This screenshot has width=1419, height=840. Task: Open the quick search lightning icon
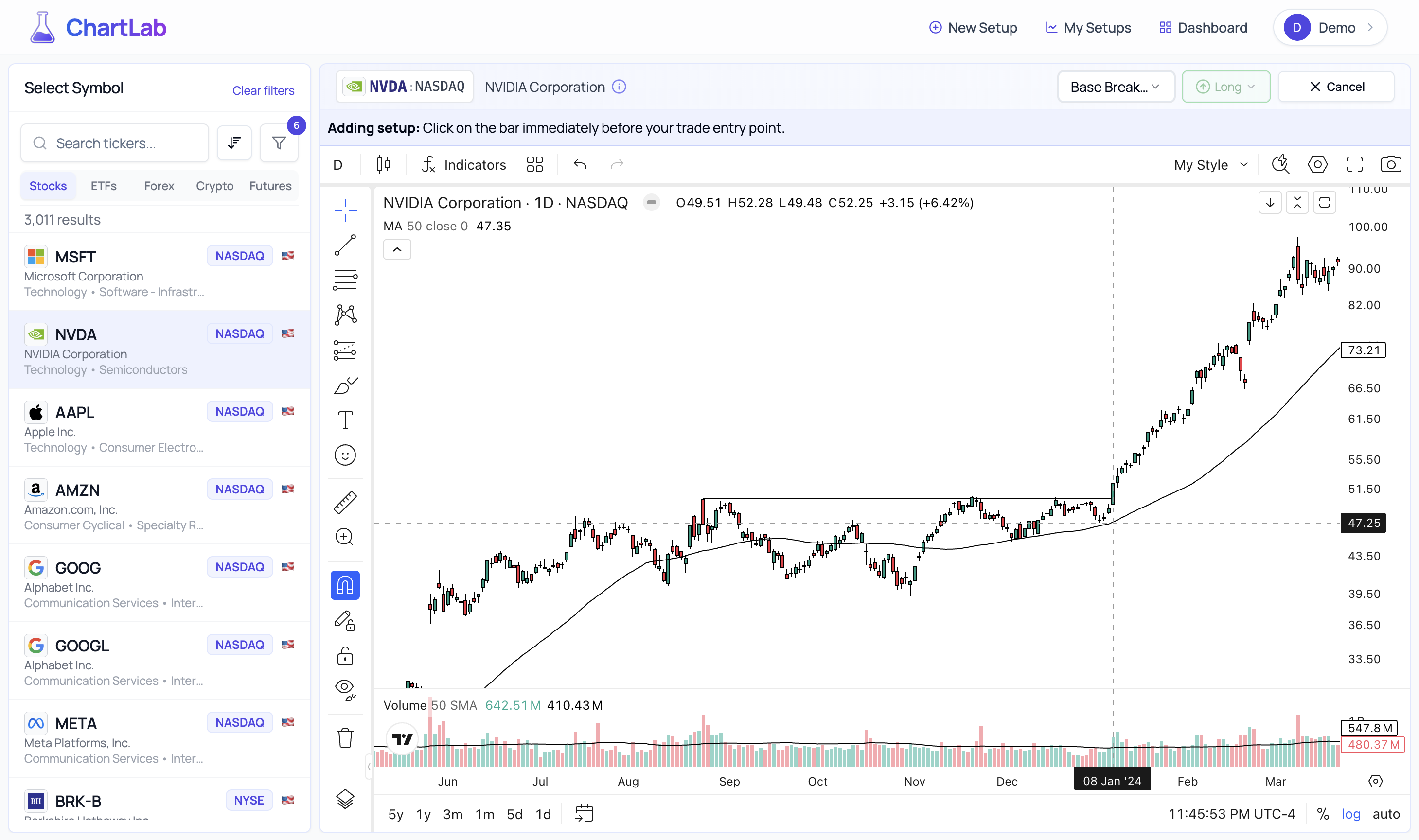(x=1280, y=165)
